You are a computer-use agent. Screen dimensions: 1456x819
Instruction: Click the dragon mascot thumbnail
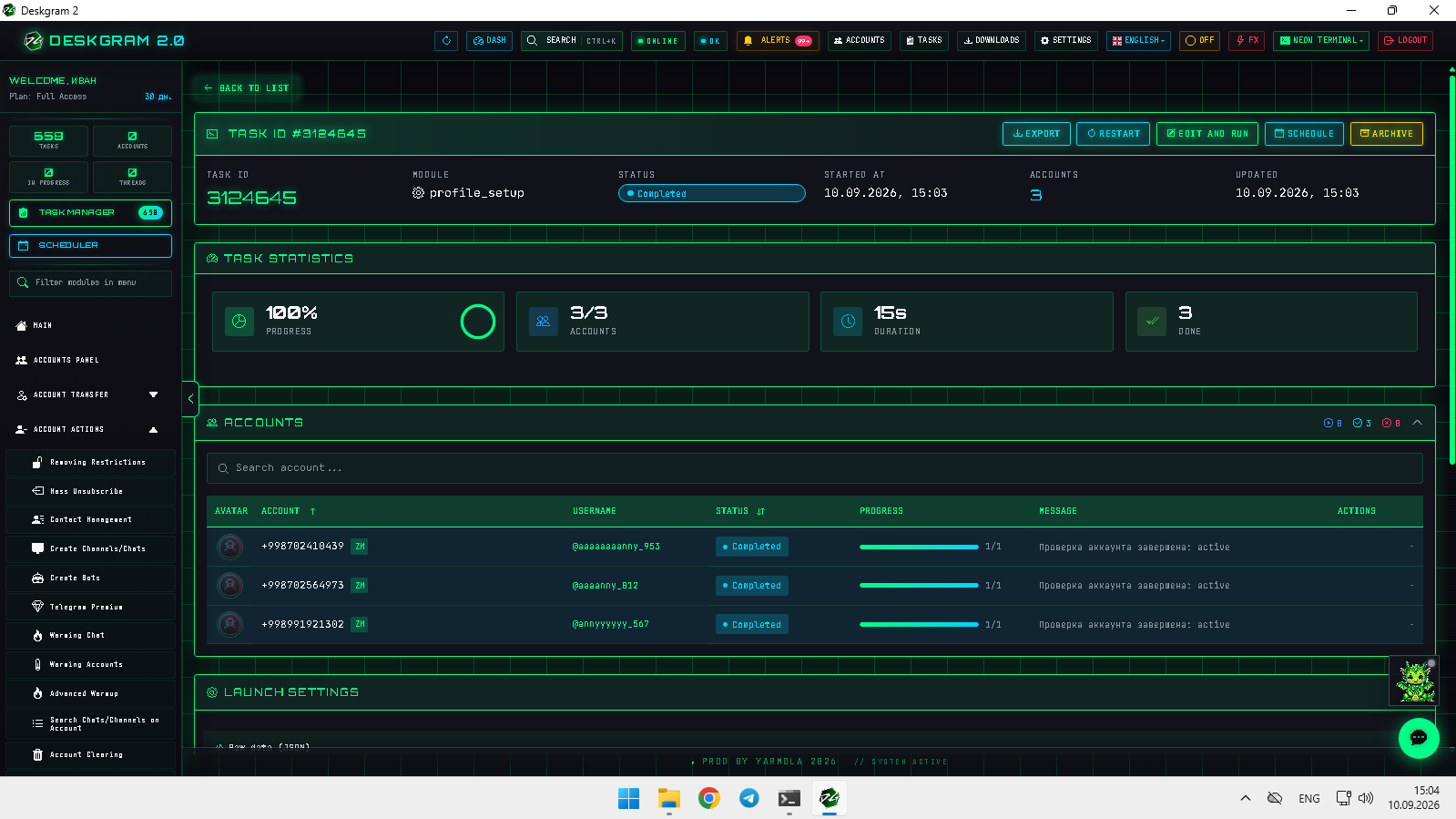click(x=1414, y=681)
